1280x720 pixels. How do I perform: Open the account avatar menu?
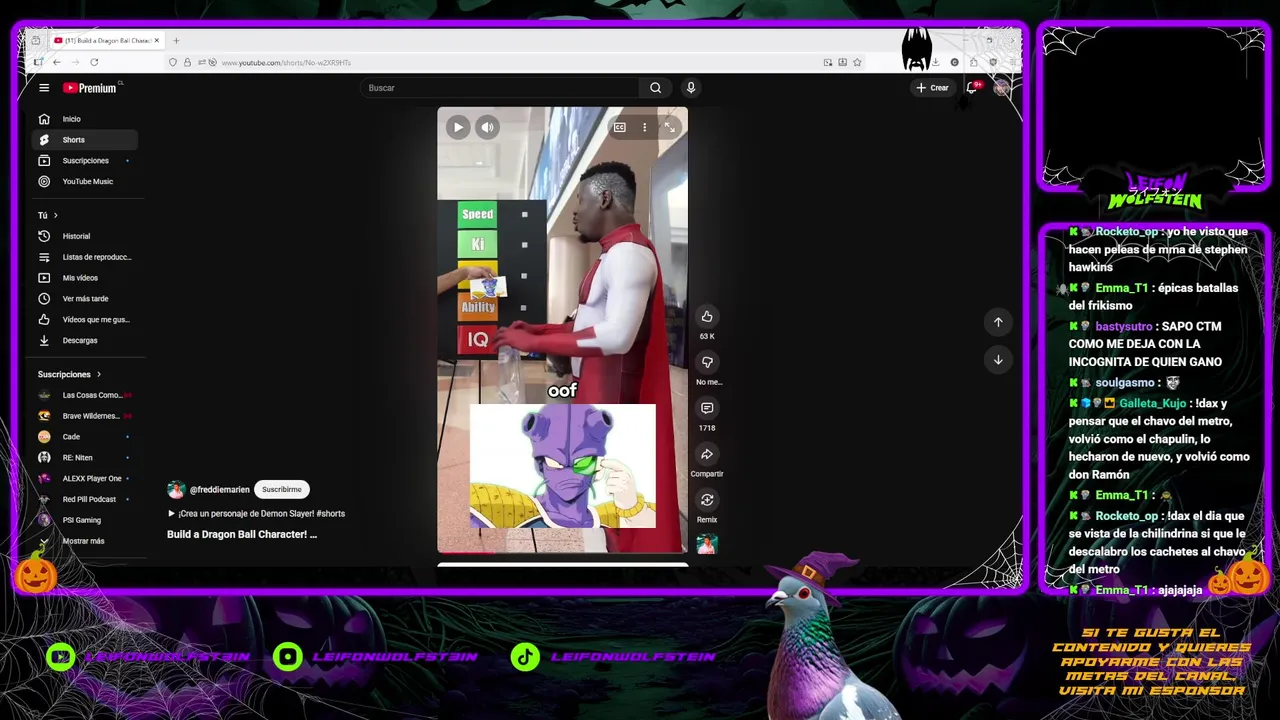1001,88
